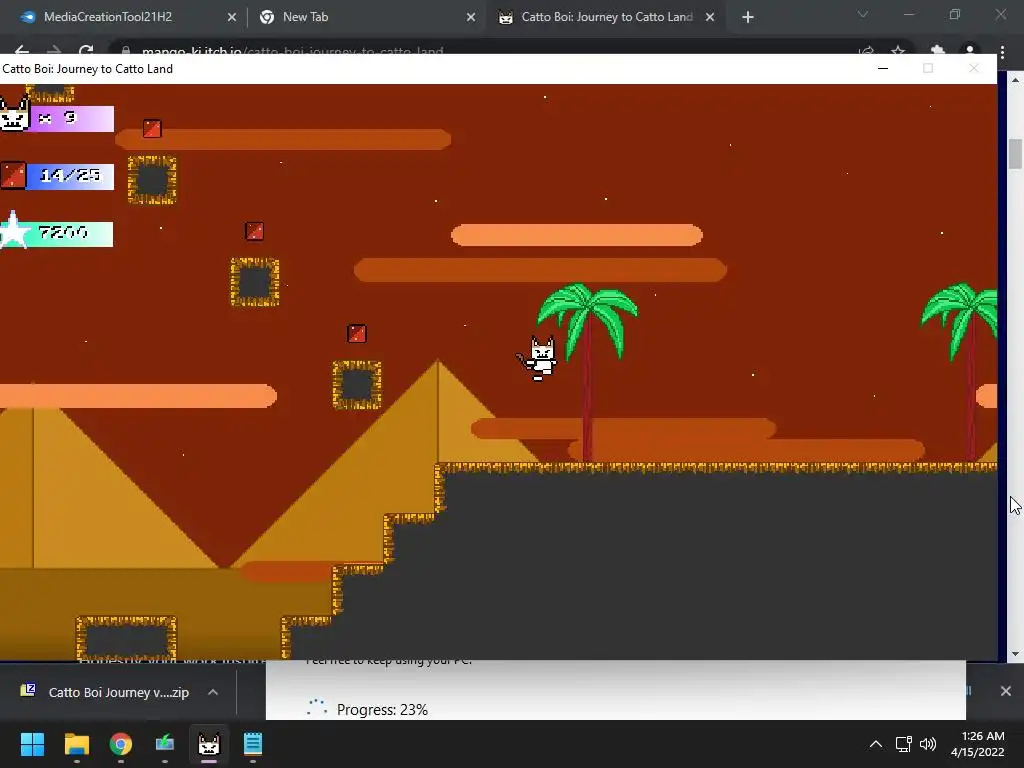Click the red gem above the middle floating block

pos(255,231)
